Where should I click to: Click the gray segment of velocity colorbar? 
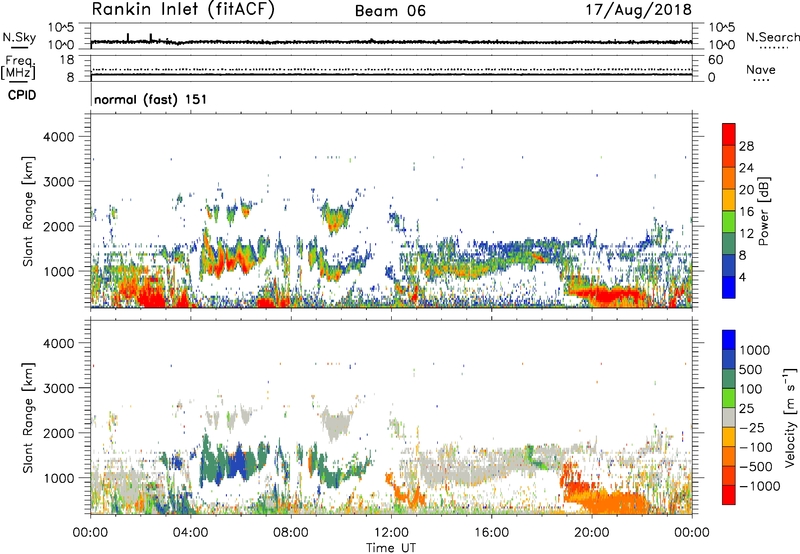729,417
